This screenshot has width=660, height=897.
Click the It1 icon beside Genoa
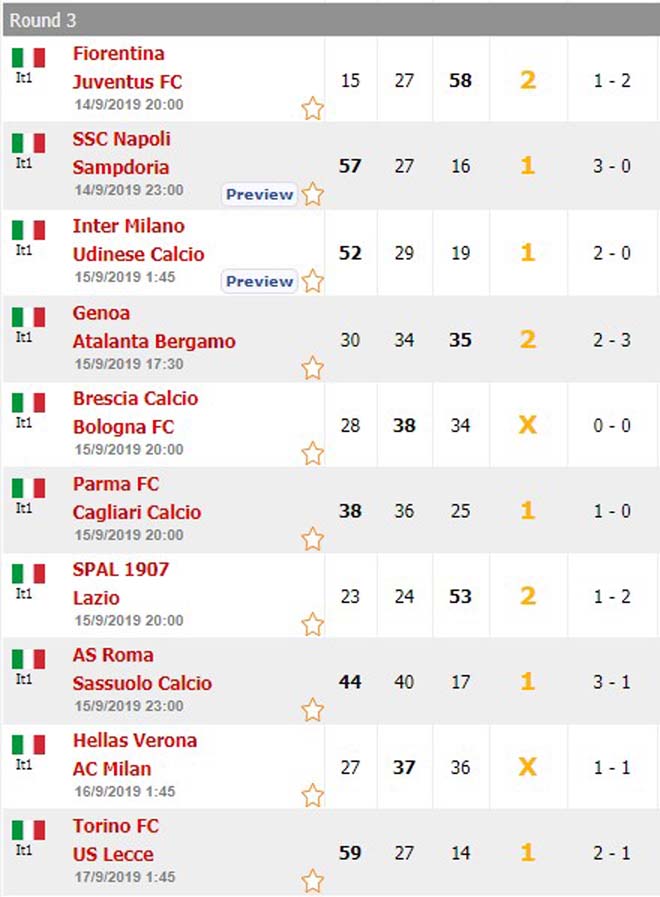pyautogui.click(x=28, y=318)
